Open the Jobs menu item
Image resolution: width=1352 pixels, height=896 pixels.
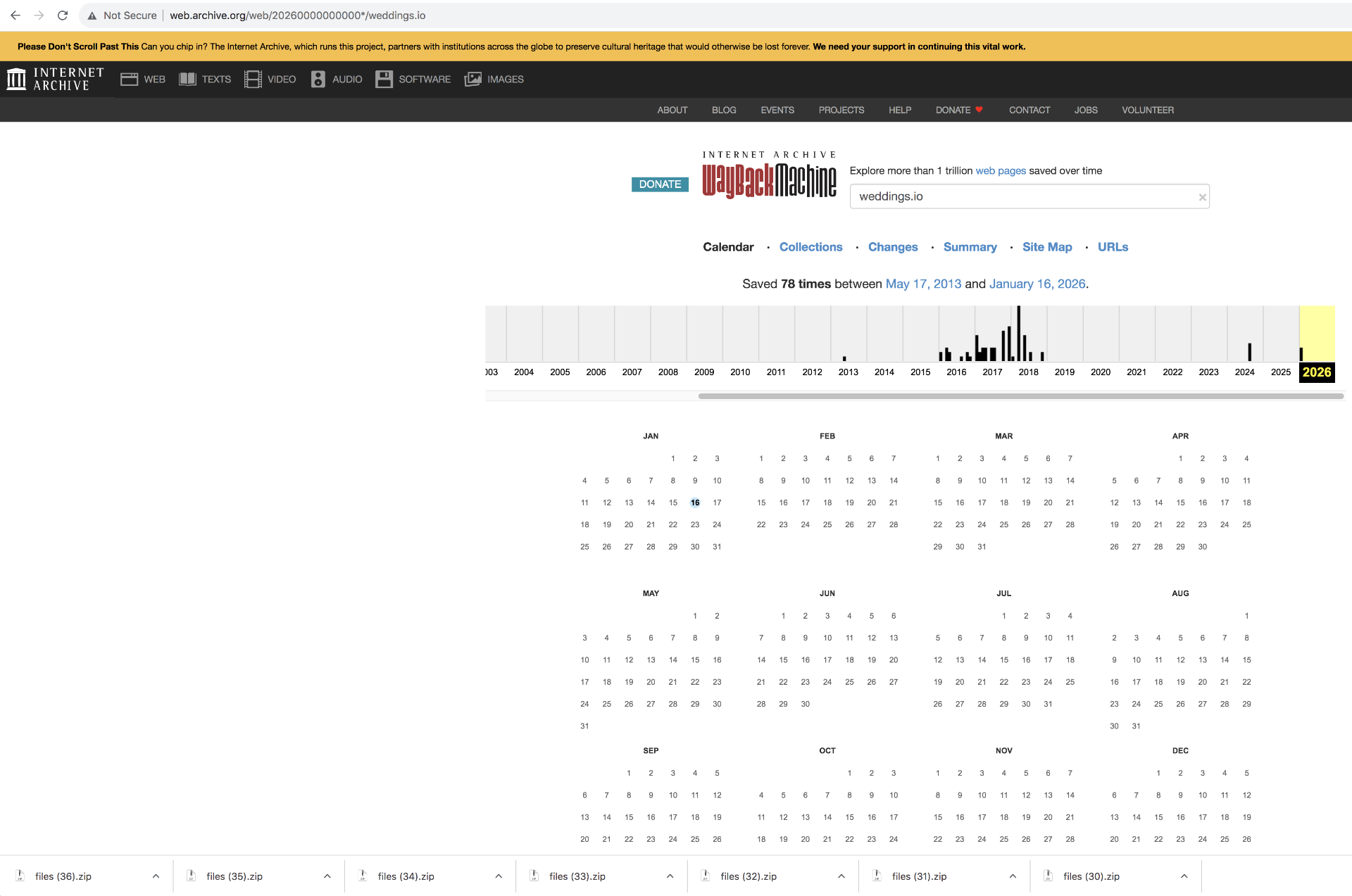tap(1086, 110)
